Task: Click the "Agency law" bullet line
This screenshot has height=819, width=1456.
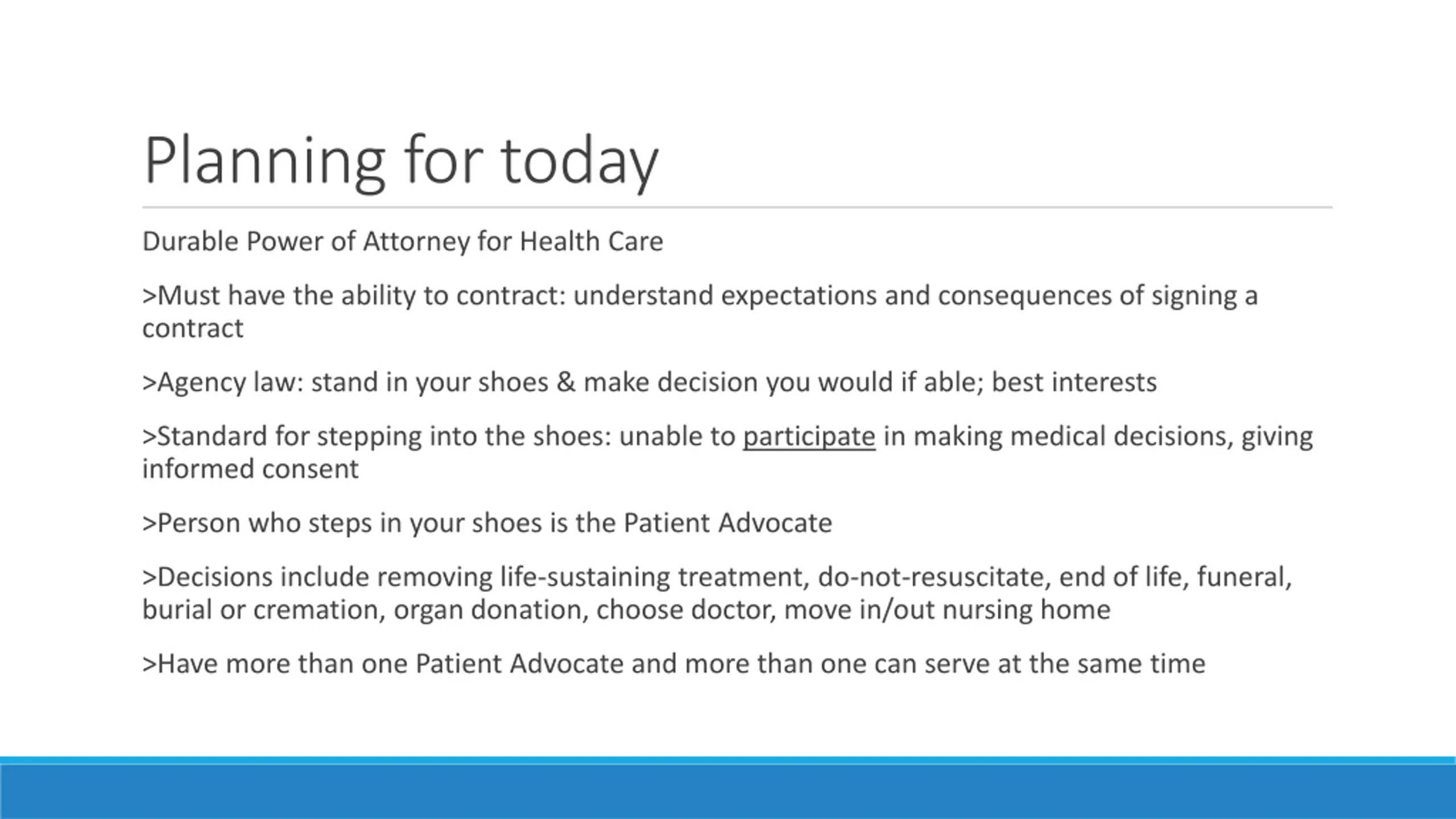Action: 650,382
